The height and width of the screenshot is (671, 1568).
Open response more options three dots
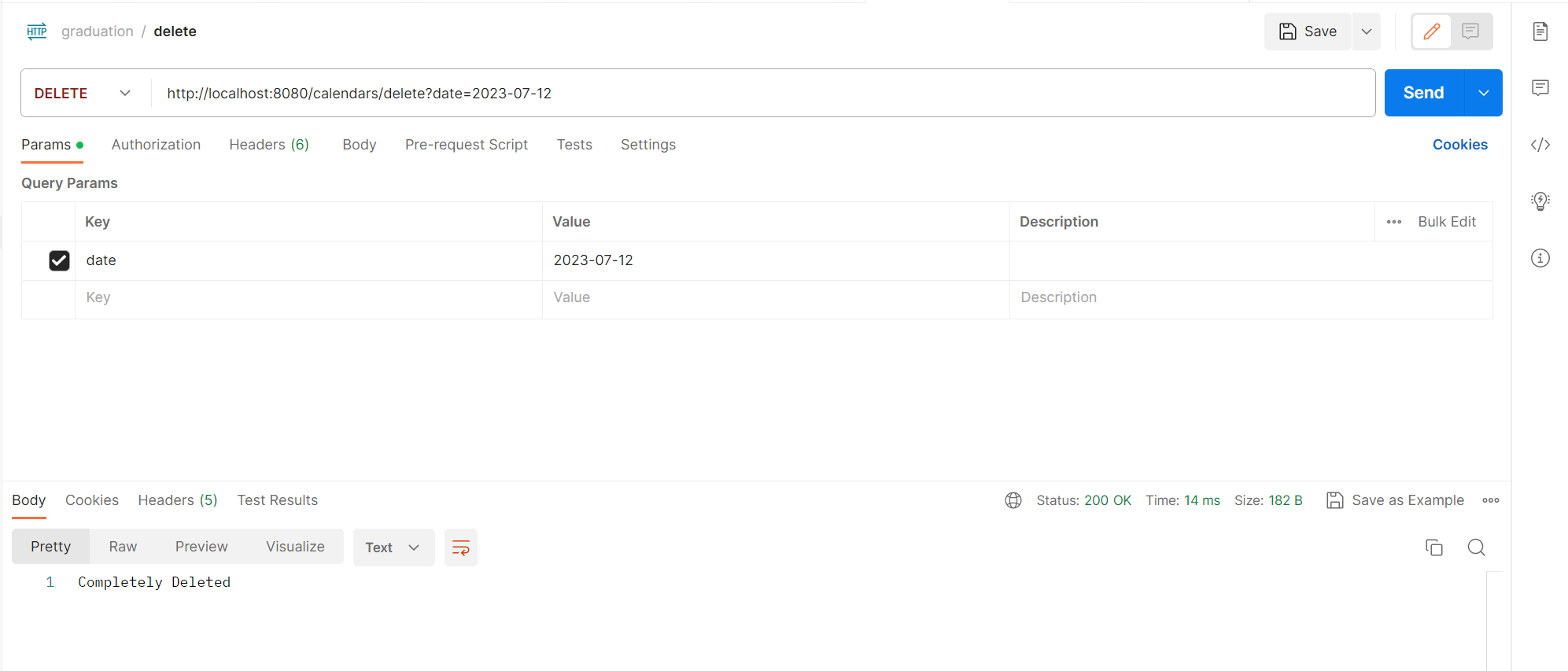click(1491, 500)
